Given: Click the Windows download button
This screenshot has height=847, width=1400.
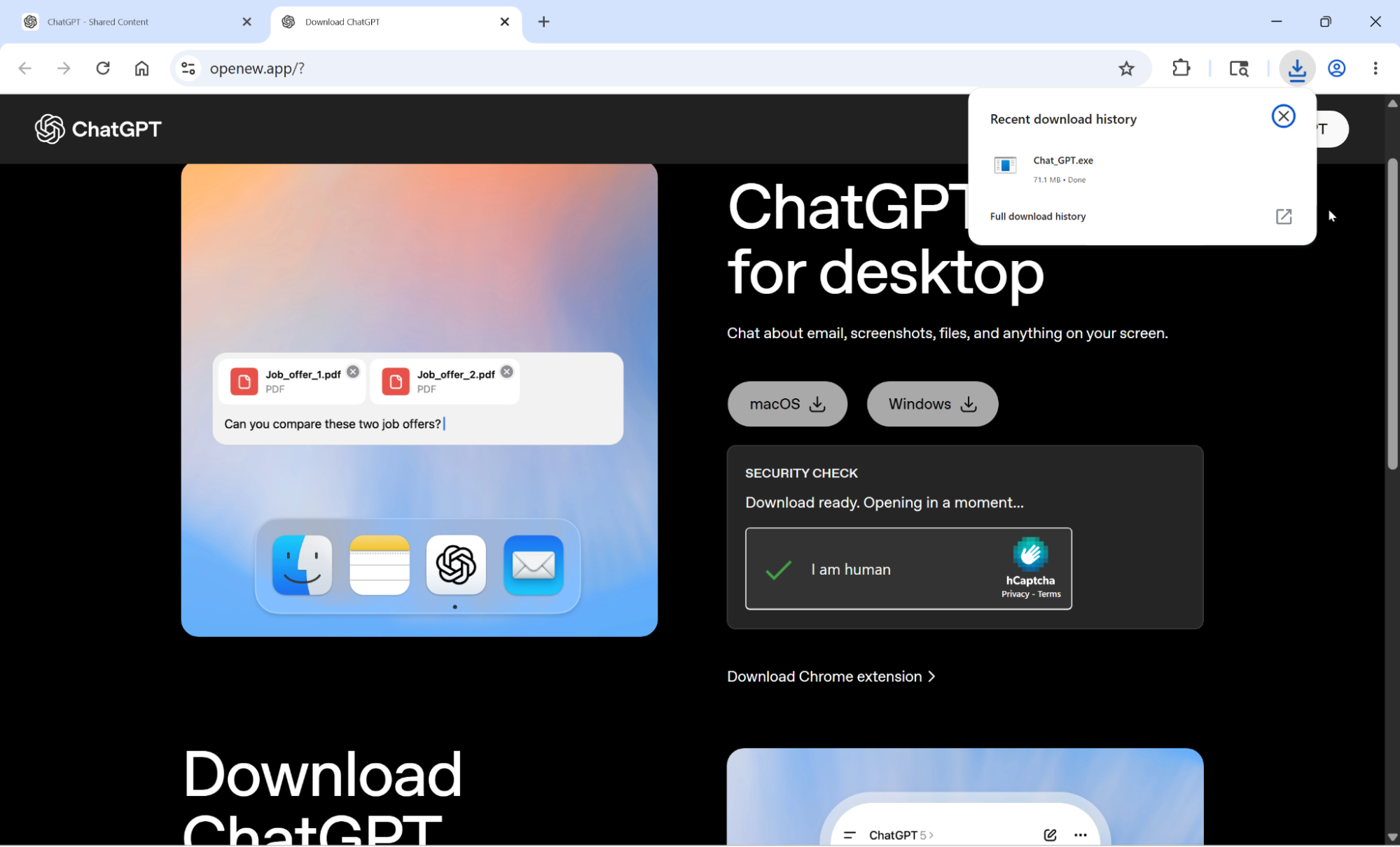Looking at the screenshot, I should point(932,404).
